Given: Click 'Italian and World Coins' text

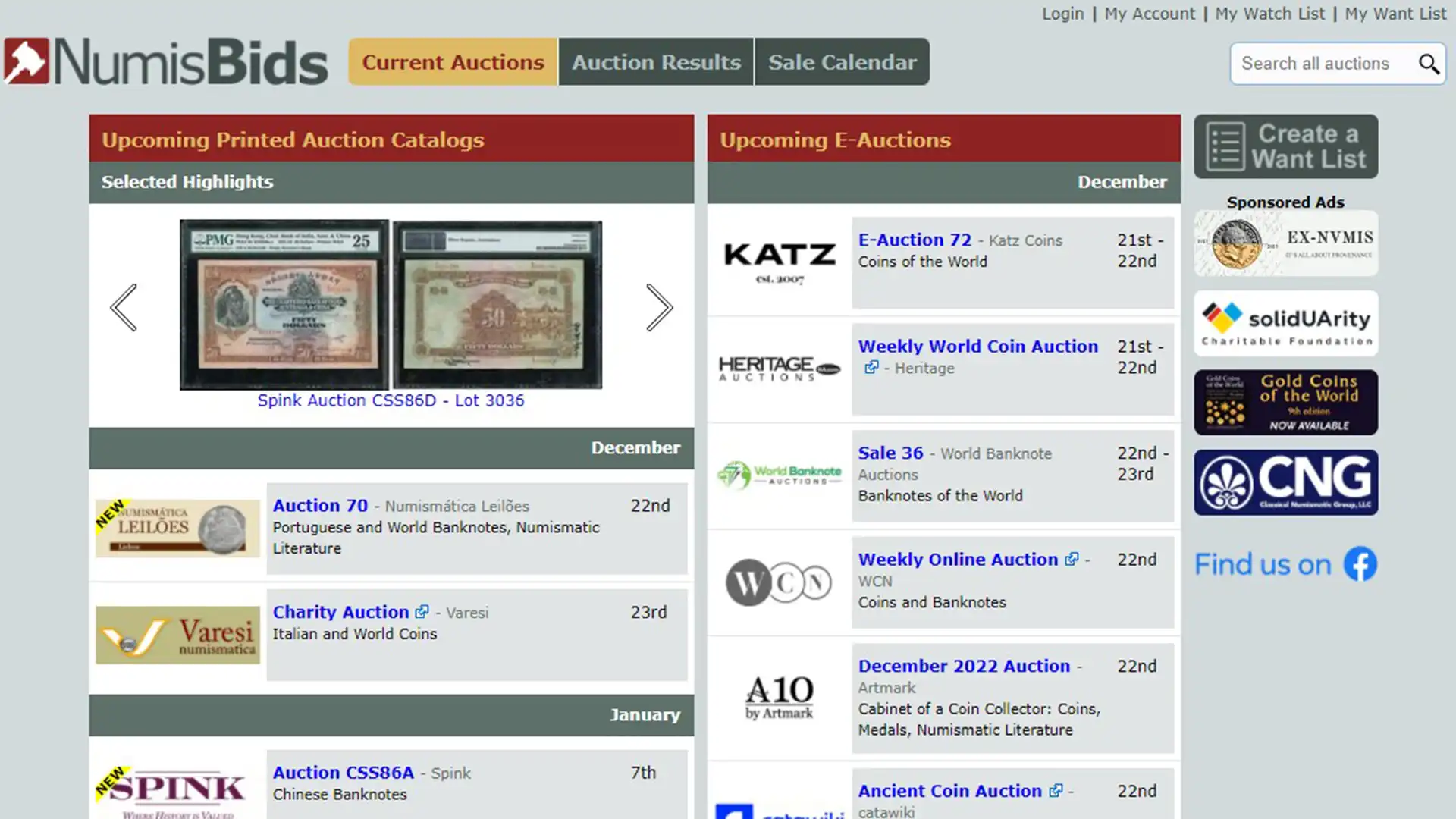Looking at the screenshot, I should click(355, 634).
